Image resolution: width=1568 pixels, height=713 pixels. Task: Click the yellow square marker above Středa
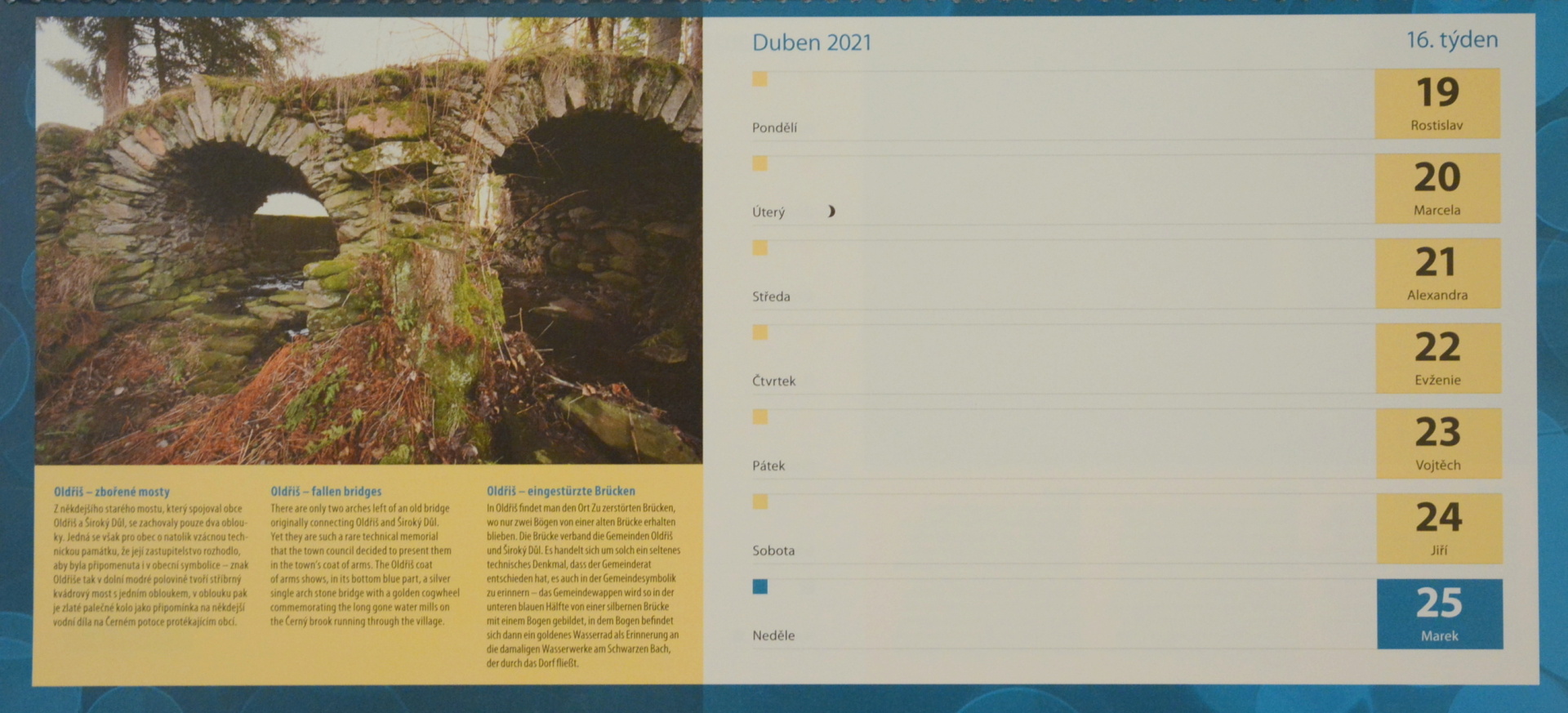tap(759, 247)
